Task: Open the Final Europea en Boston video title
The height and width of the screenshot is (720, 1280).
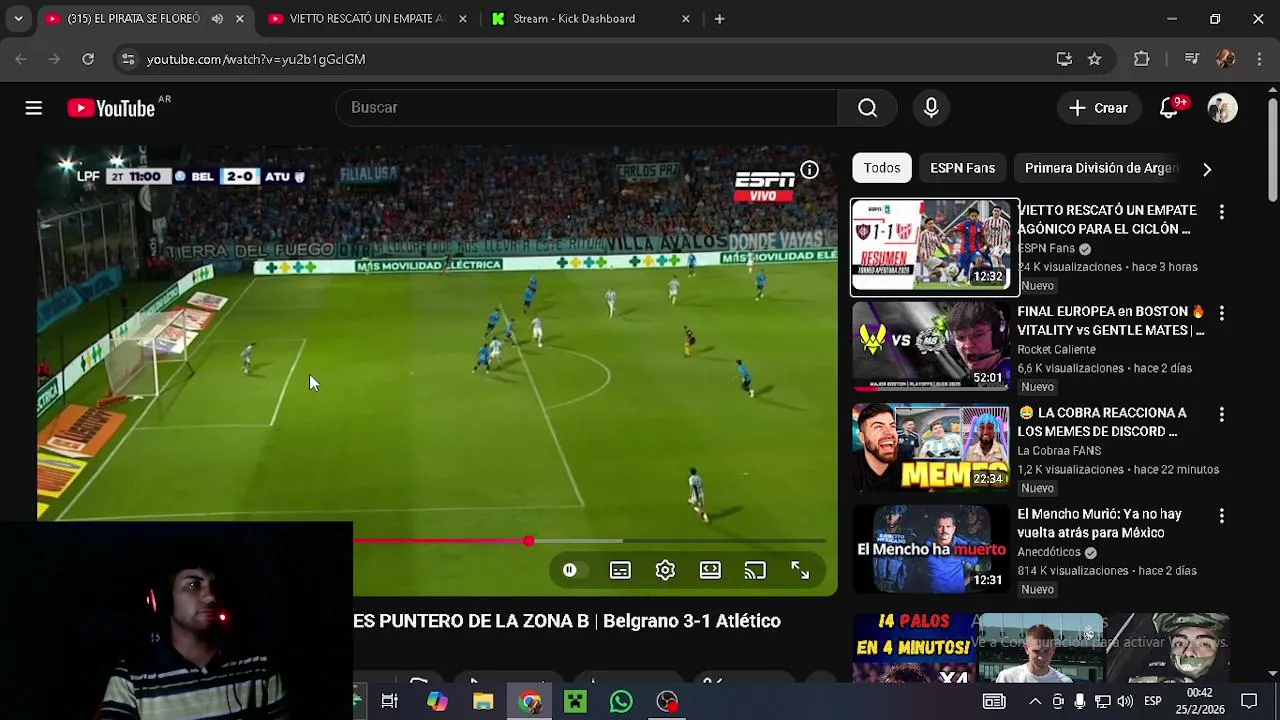Action: click(x=1111, y=321)
